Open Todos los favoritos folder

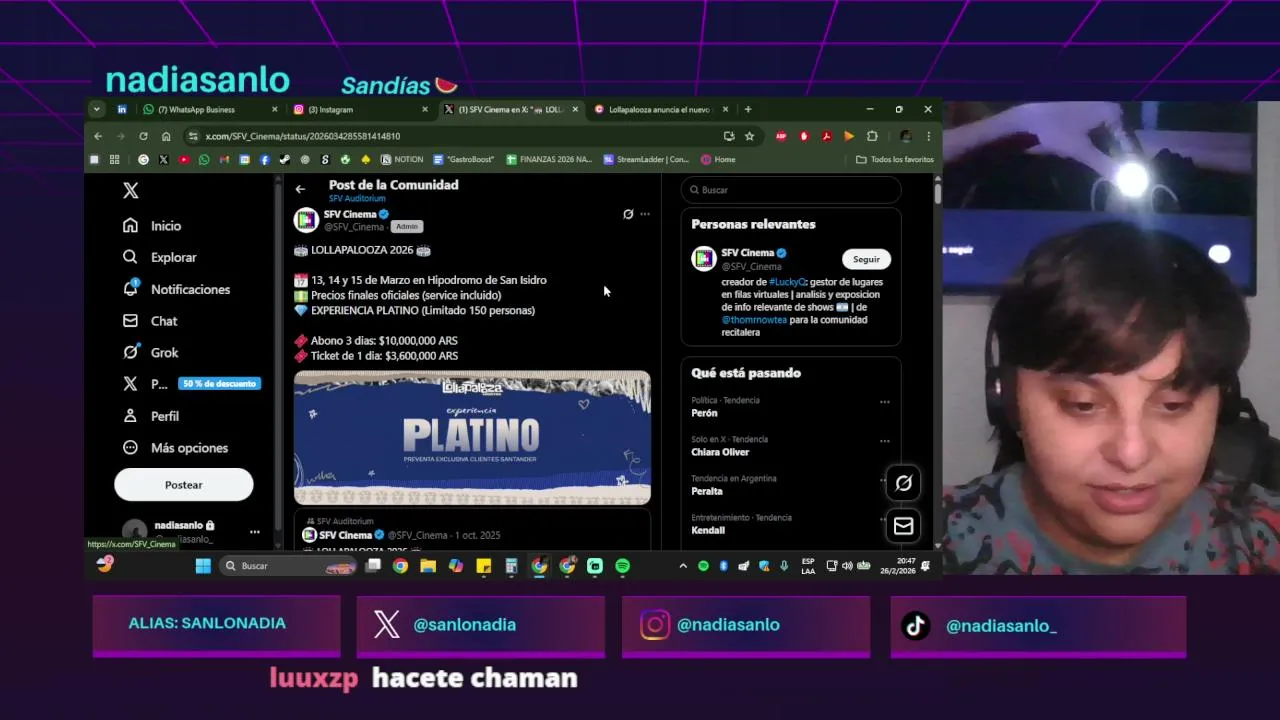[895, 159]
